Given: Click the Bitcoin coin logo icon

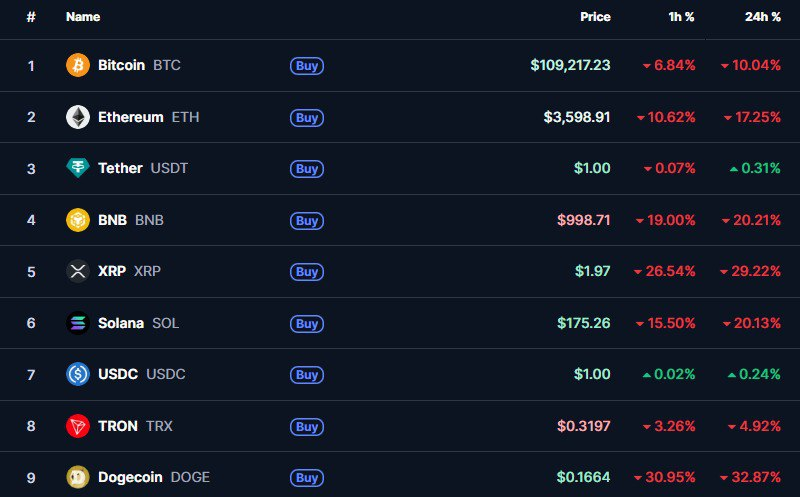Looking at the screenshot, I should (x=77, y=66).
